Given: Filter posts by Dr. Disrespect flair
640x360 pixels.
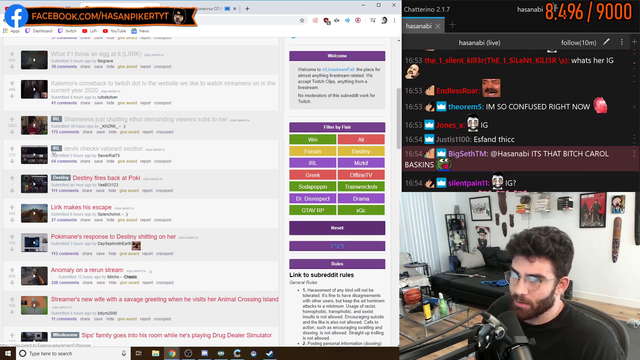Looking at the screenshot, I should [313, 199].
